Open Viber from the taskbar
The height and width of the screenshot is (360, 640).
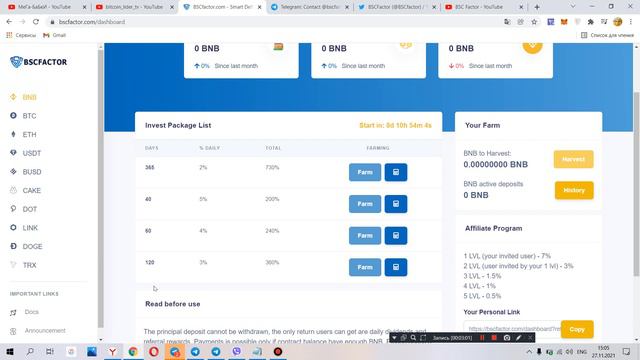(236, 351)
